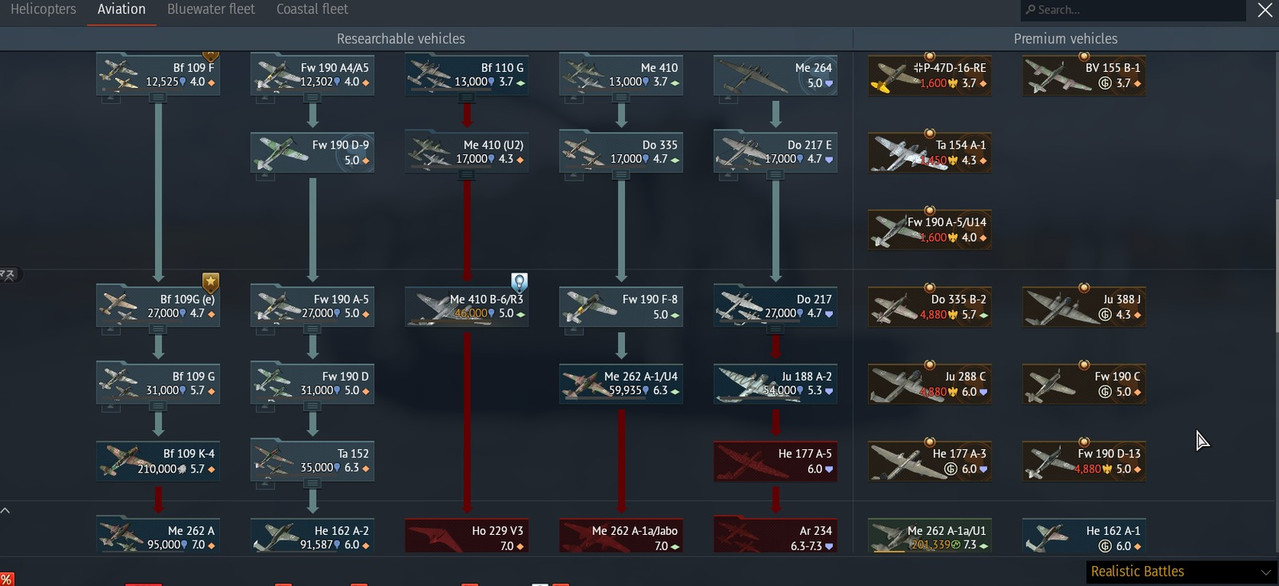Select the locked Ho 229 V3 card

466,536
